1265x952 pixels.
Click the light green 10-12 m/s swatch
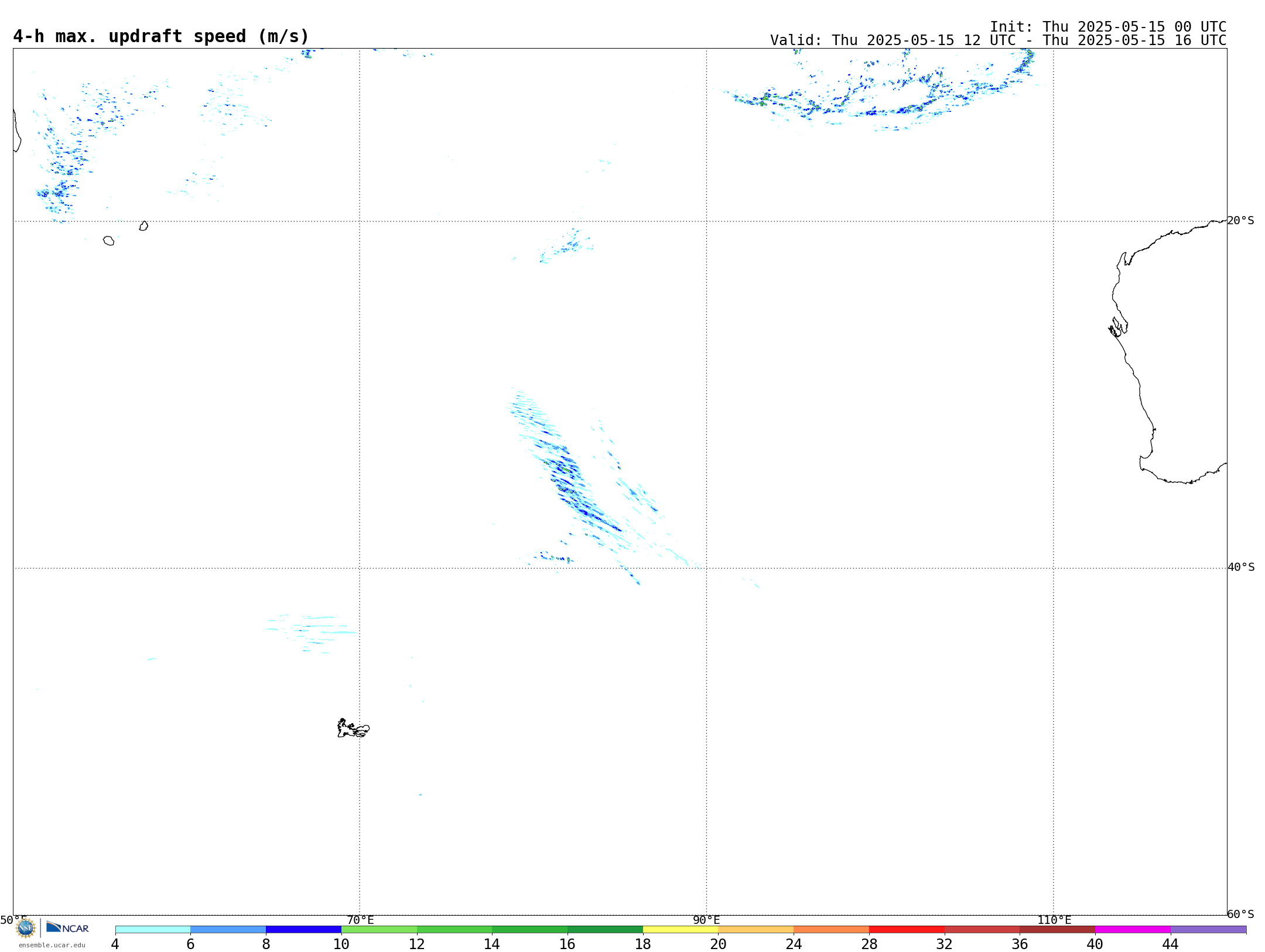379,930
